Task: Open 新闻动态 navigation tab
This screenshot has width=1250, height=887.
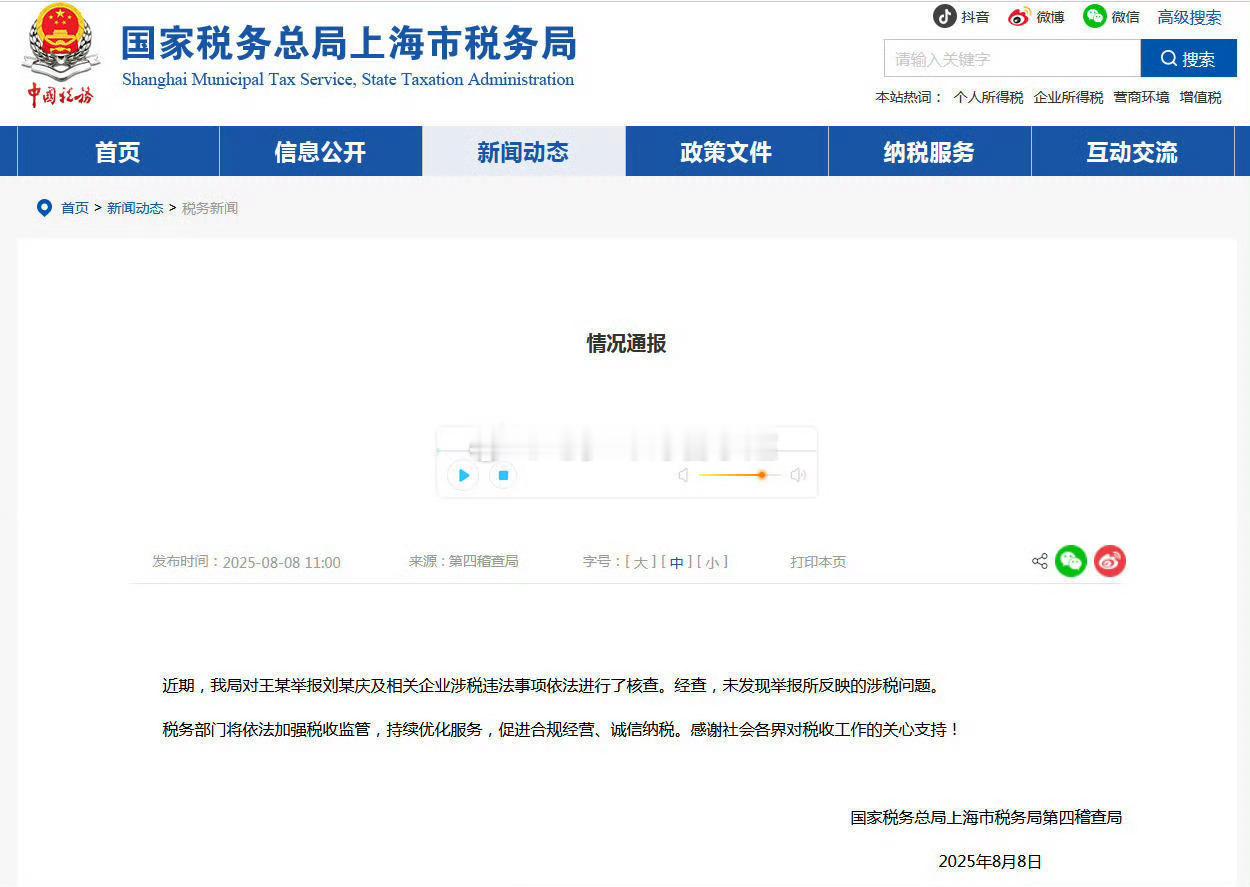Action: [523, 152]
